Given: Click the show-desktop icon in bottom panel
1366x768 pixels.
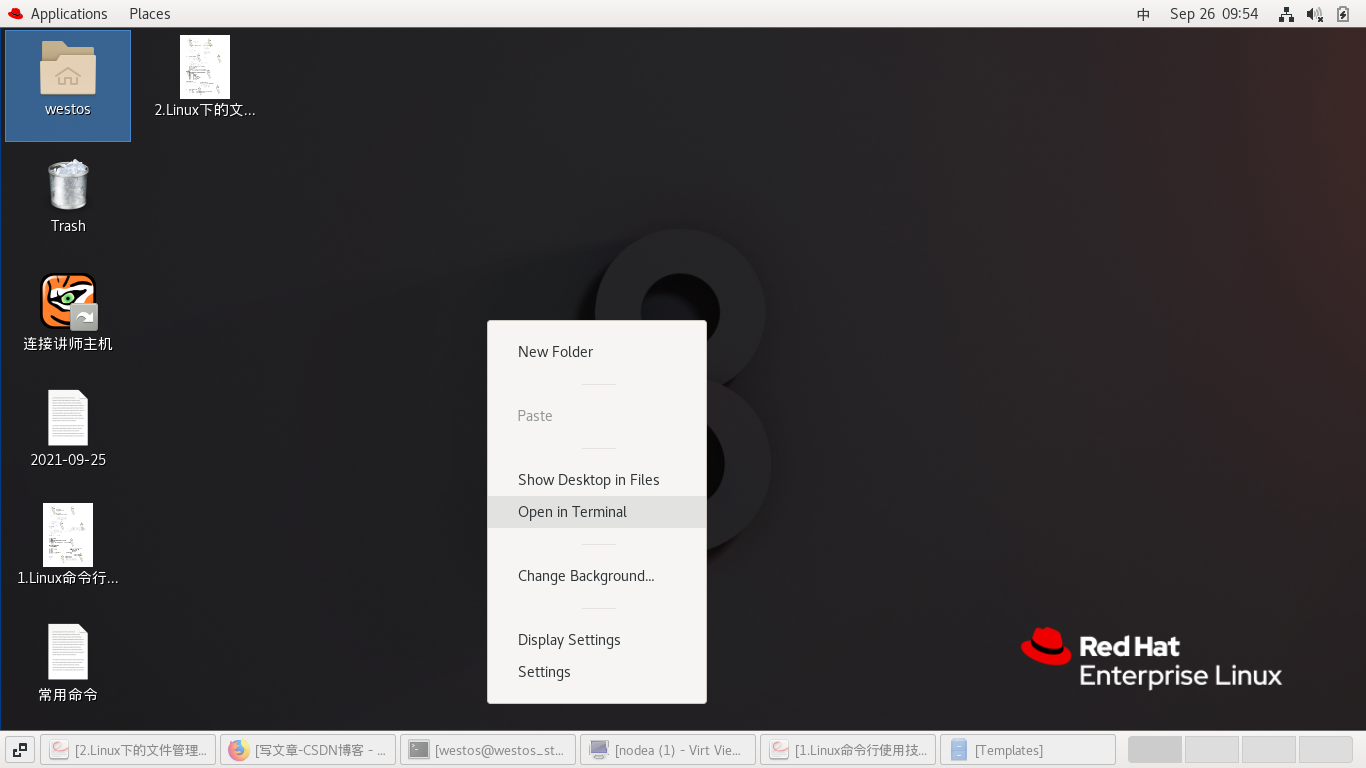Looking at the screenshot, I should (20, 750).
